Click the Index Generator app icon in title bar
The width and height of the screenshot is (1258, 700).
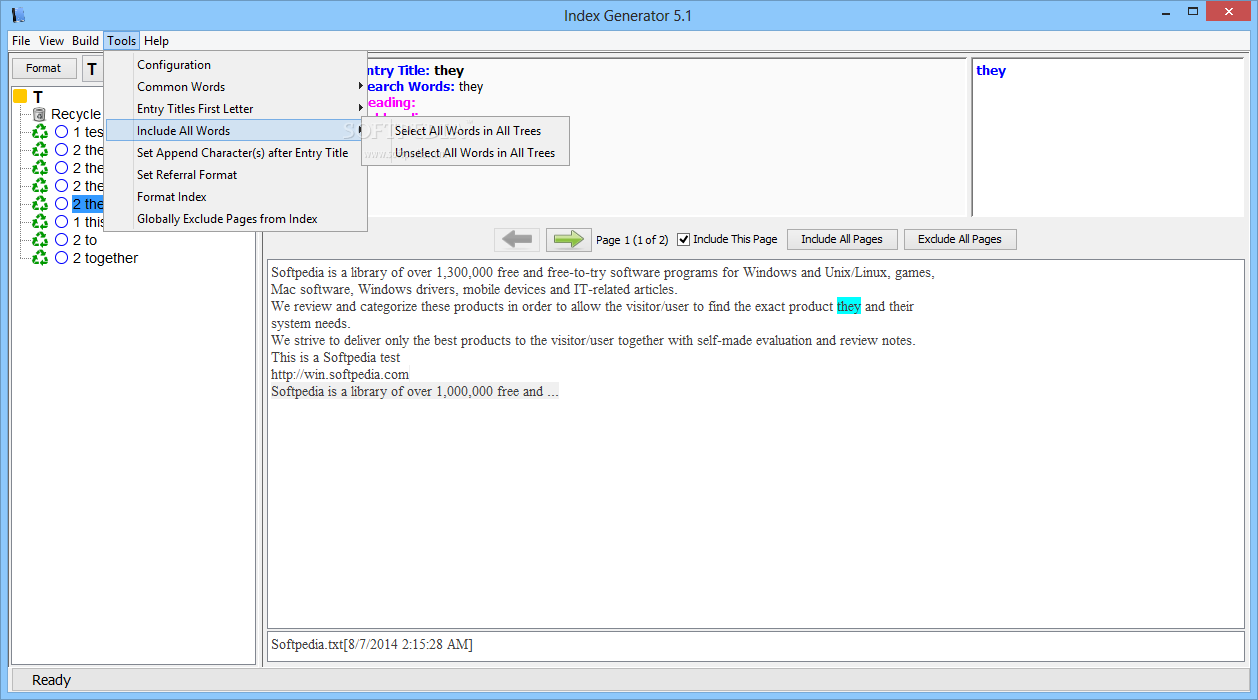tap(18, 15)
